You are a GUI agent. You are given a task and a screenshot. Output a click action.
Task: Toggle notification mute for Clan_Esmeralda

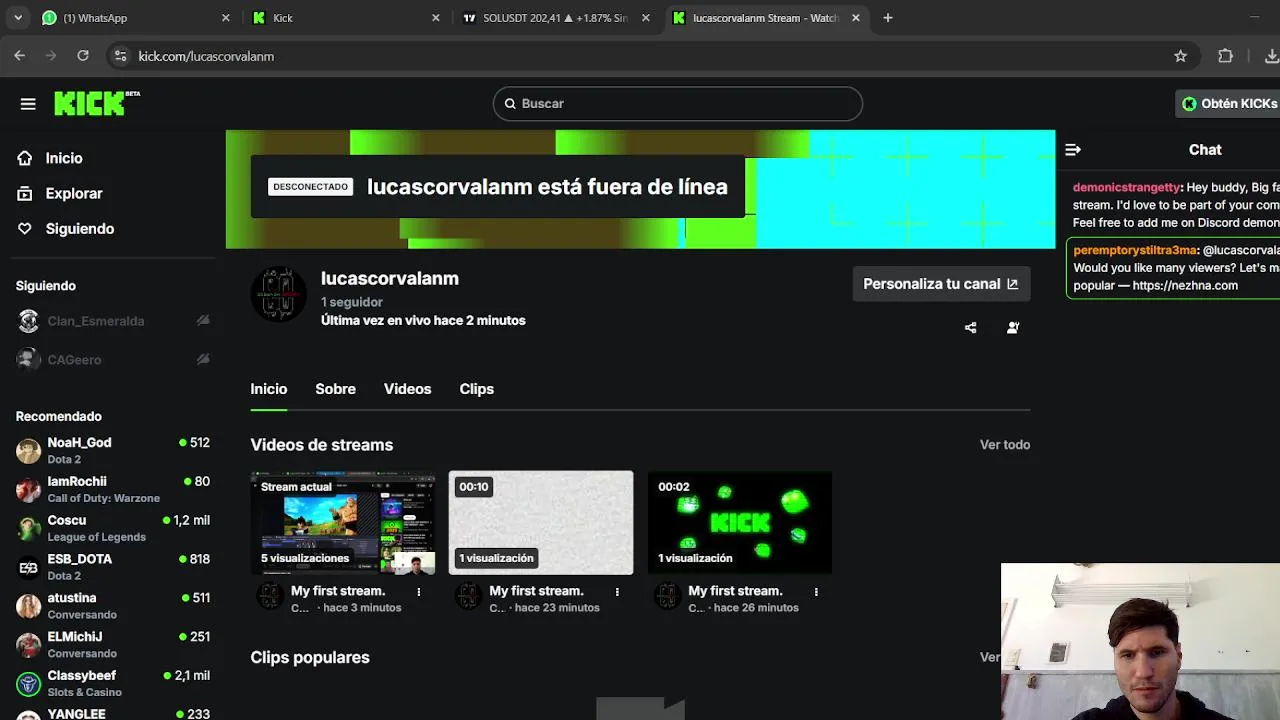[x=203, y=321]
